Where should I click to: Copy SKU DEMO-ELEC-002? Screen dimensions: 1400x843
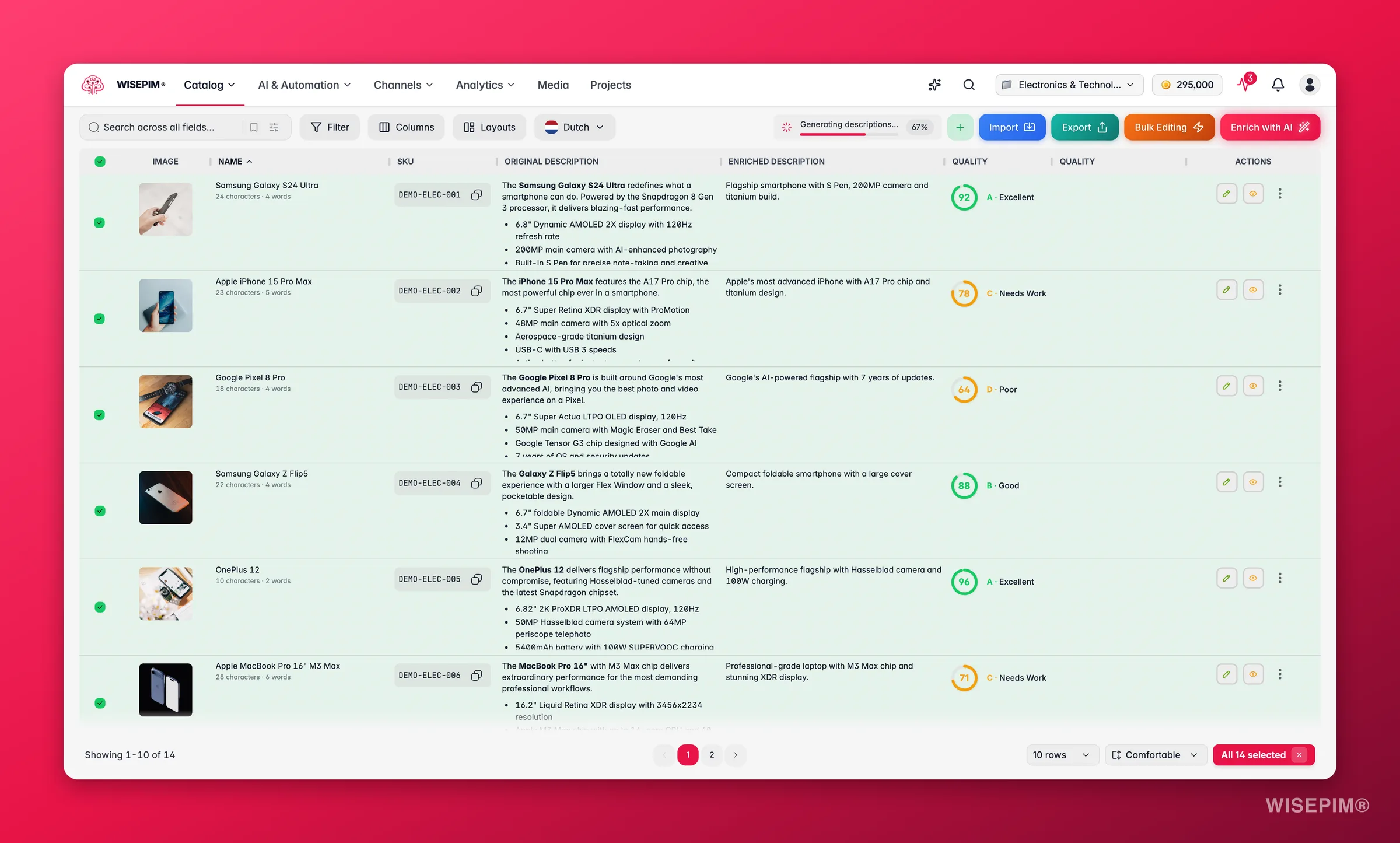click(x=477, y=291)
